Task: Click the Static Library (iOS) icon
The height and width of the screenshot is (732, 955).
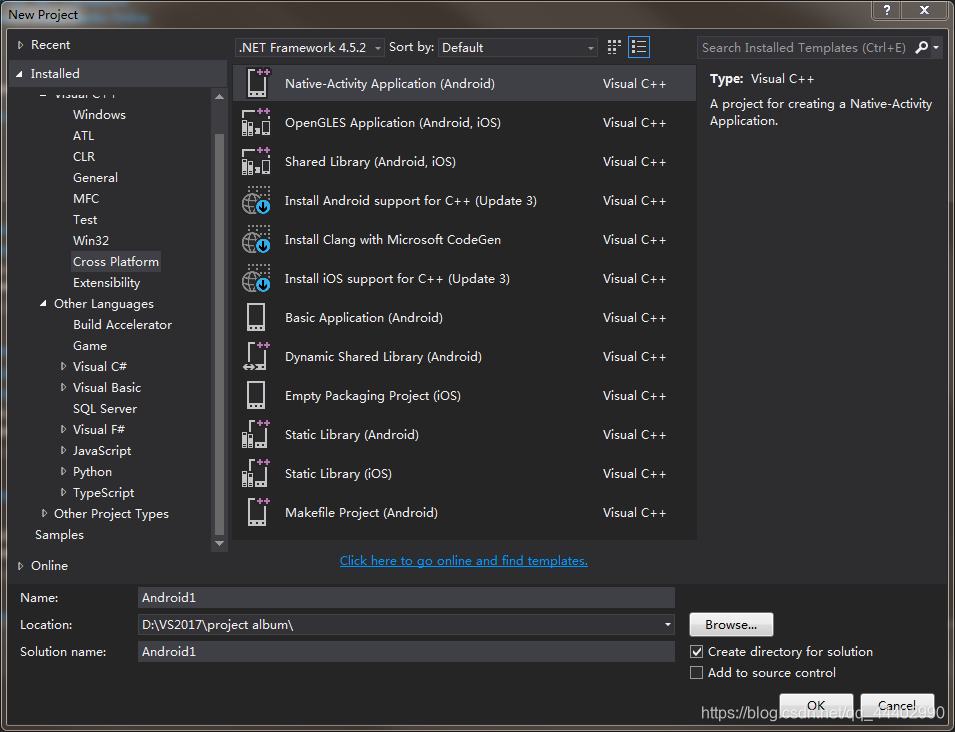Action: click(x=256, y=473)
